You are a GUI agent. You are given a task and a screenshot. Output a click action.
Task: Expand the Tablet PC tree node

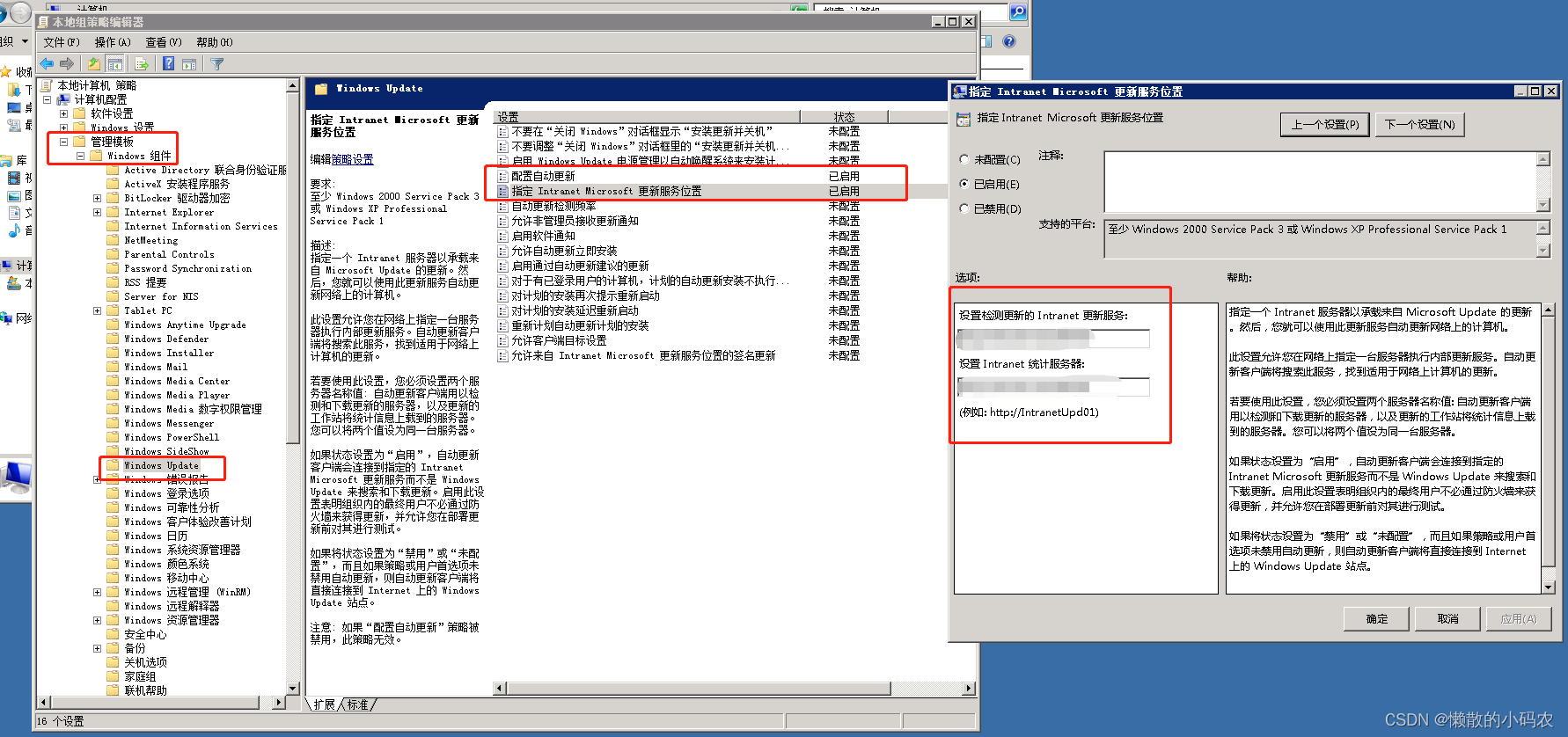97,310
